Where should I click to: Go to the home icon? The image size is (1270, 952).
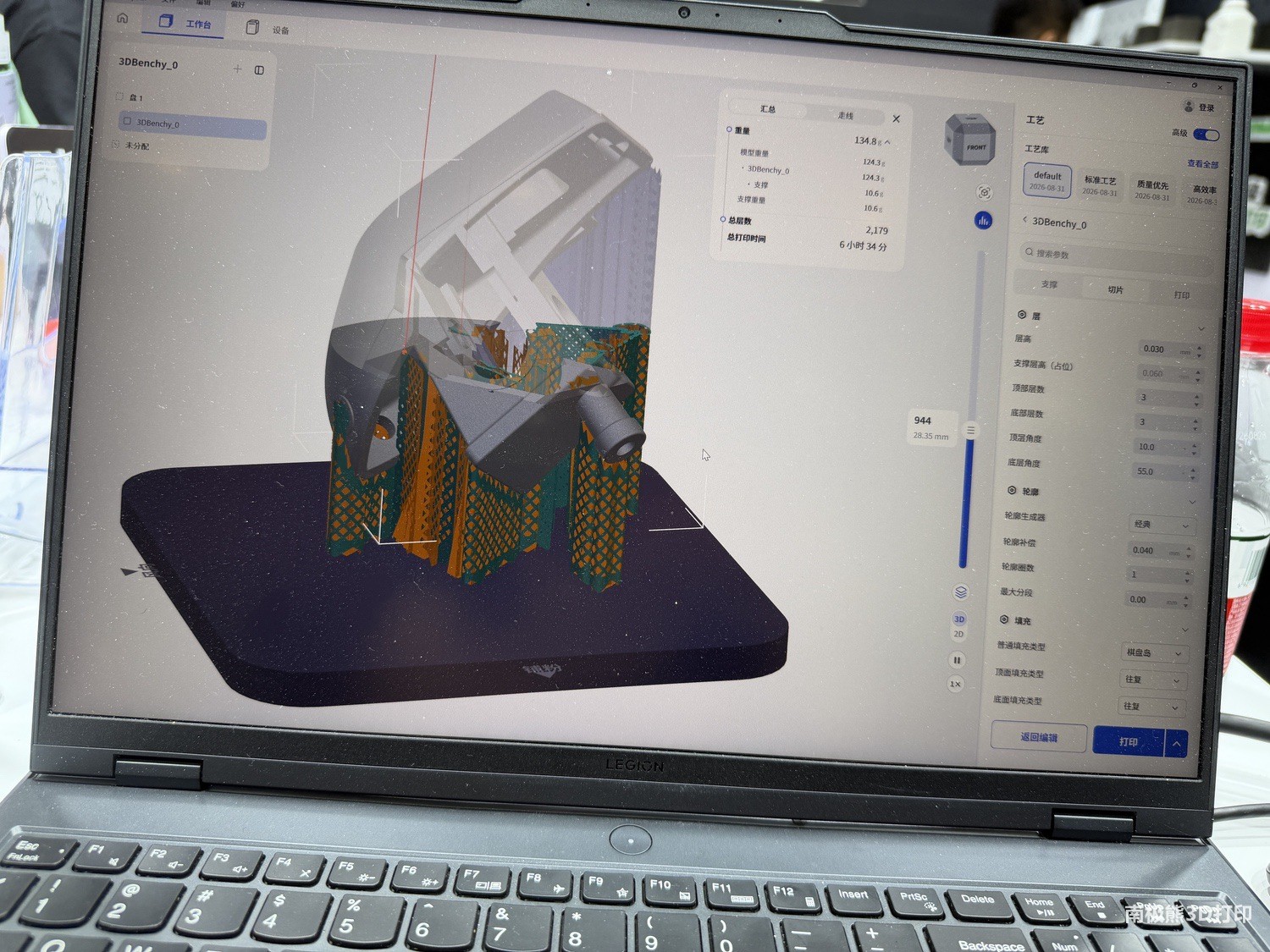[123, 18]
